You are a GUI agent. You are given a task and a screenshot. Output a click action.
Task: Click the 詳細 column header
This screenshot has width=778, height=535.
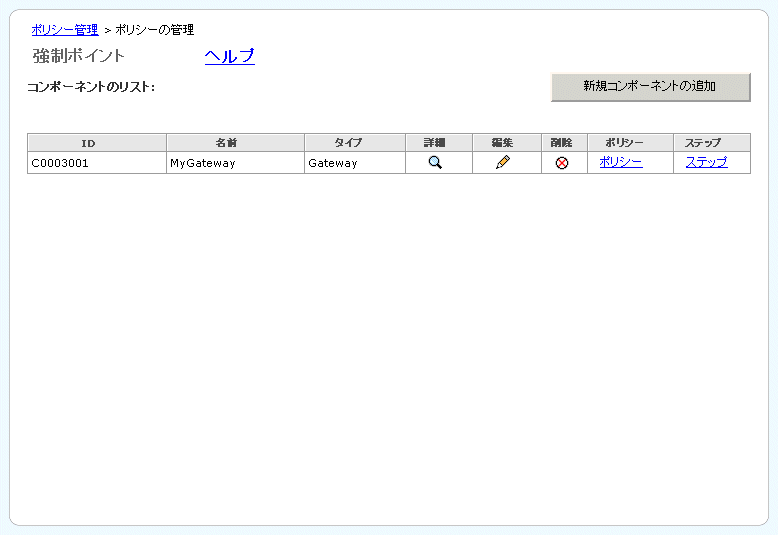(x=439, y=143)
